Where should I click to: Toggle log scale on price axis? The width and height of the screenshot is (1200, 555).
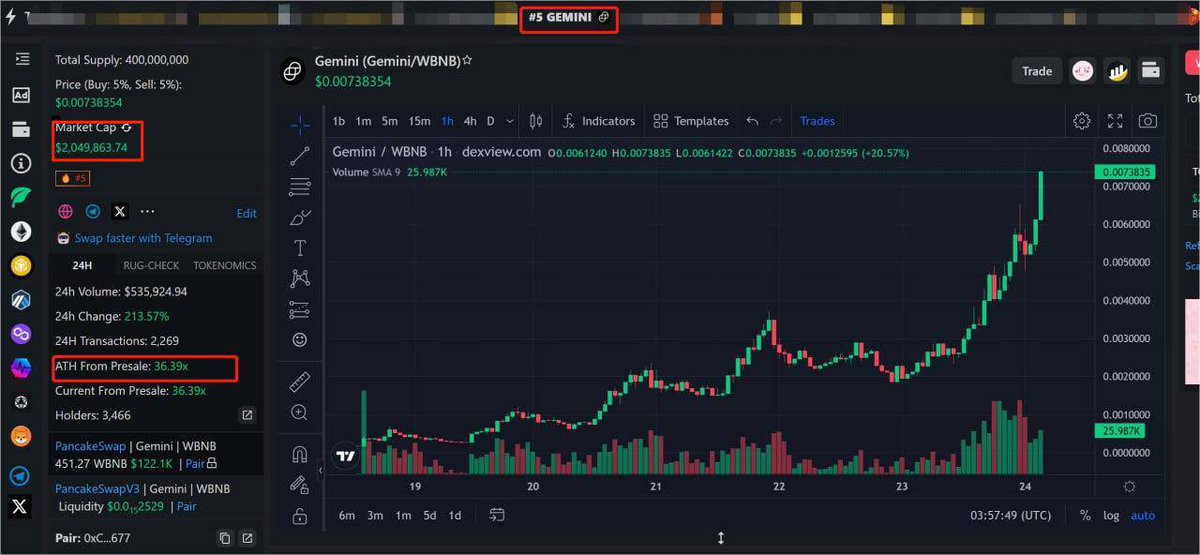point(1111,515)
